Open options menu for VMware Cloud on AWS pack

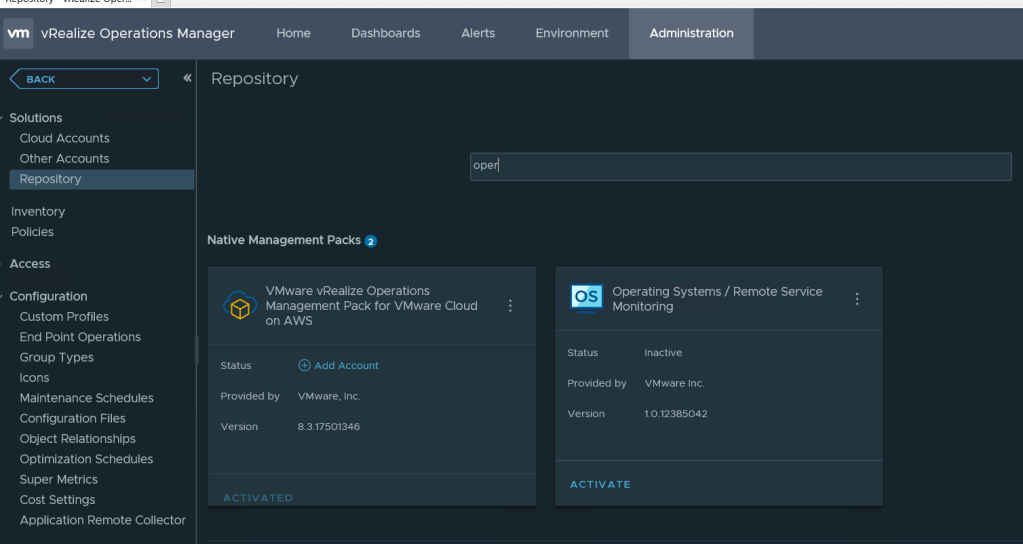coord(510,306)
